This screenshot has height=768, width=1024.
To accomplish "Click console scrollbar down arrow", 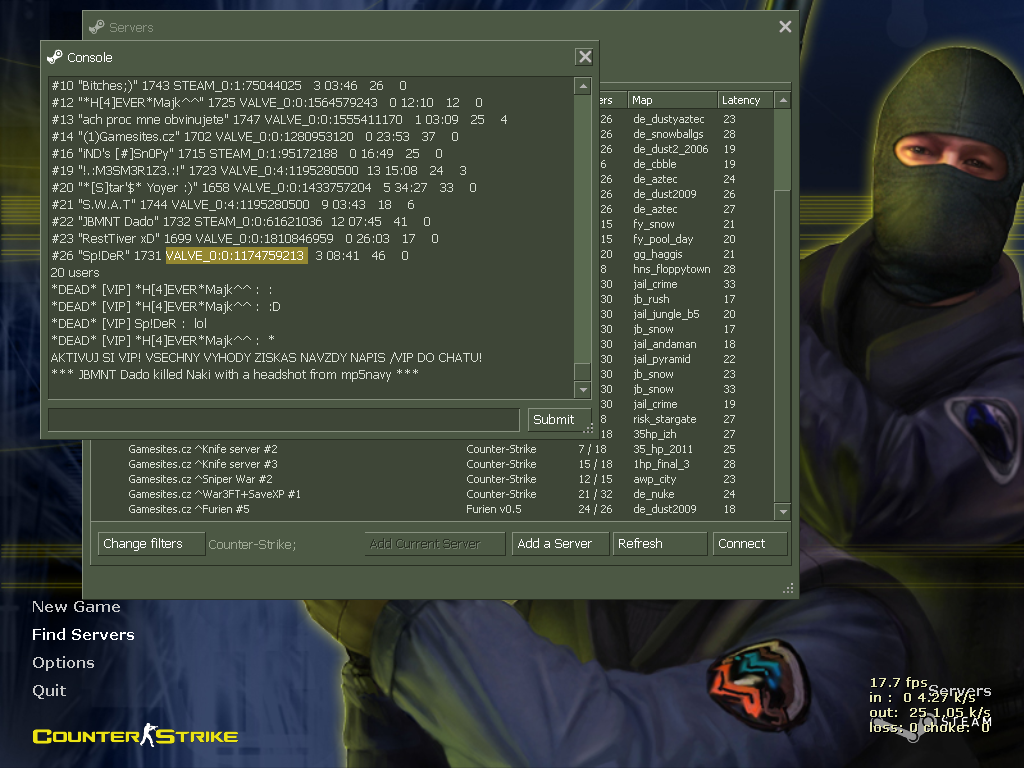I will tap(583, 390).
